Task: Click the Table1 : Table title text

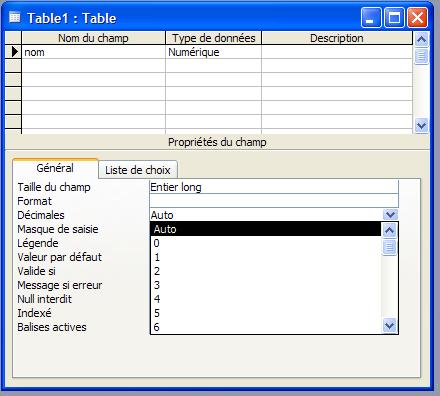Action: click(x=72, y=18)
